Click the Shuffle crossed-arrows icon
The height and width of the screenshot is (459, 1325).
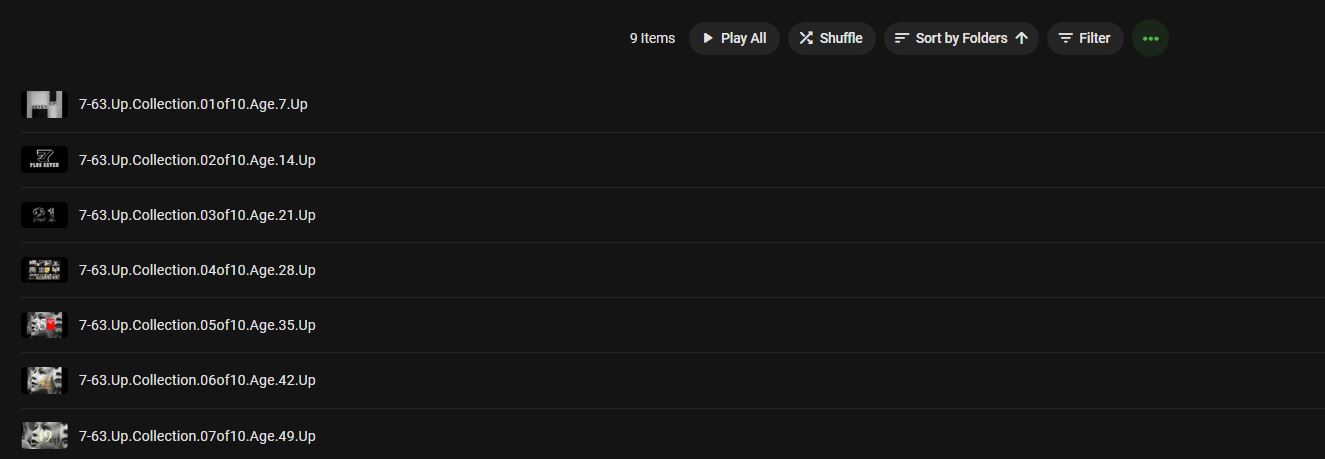(x=806, y=38)
